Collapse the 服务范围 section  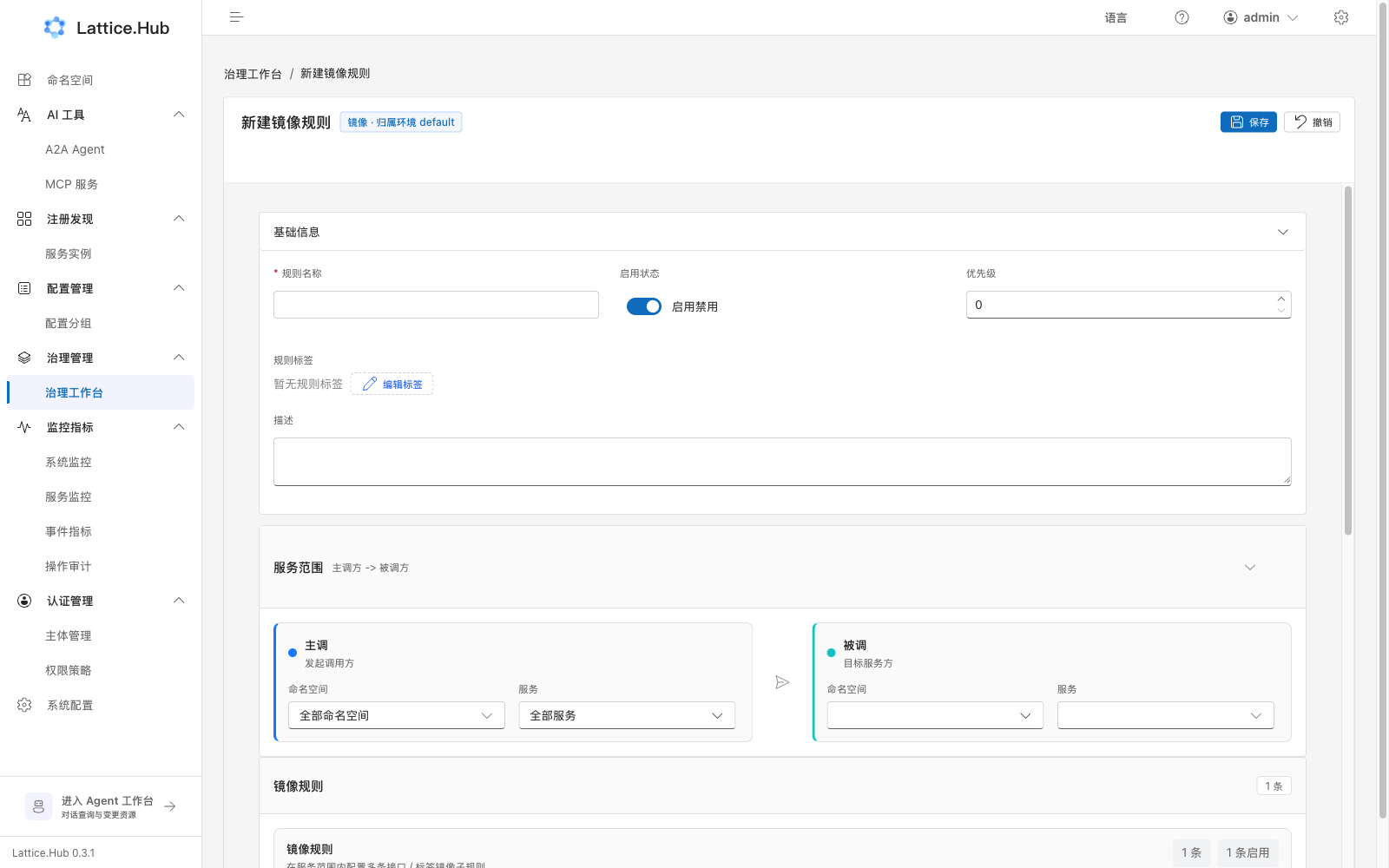[1250, 568]
